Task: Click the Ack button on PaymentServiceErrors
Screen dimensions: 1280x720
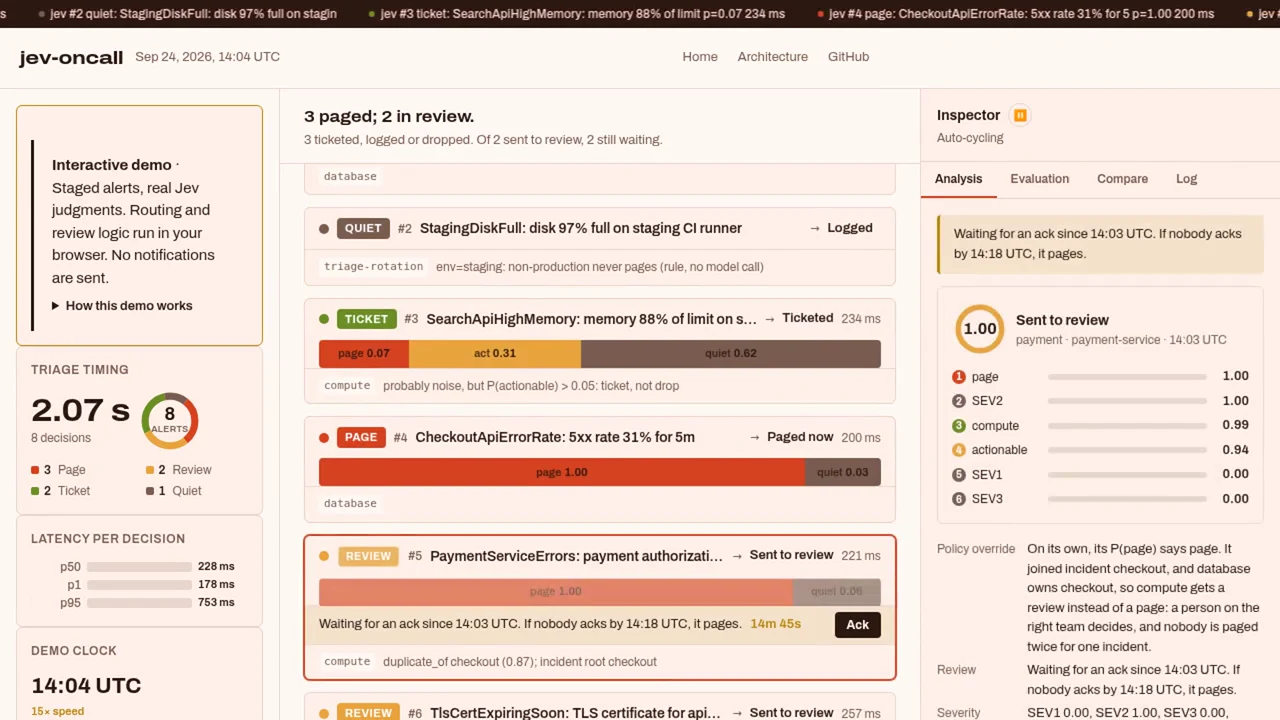Action: (x=857, y=625)
